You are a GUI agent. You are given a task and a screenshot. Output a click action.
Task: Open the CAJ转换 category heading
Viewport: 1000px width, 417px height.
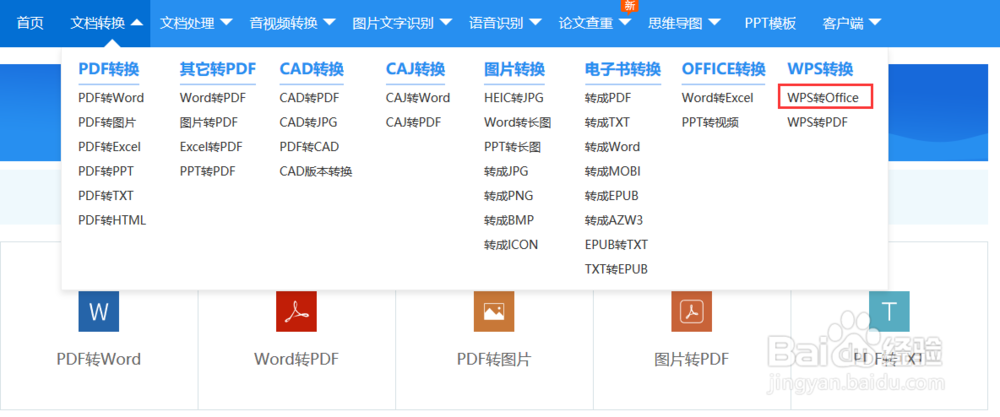click(x=415, y=69)
